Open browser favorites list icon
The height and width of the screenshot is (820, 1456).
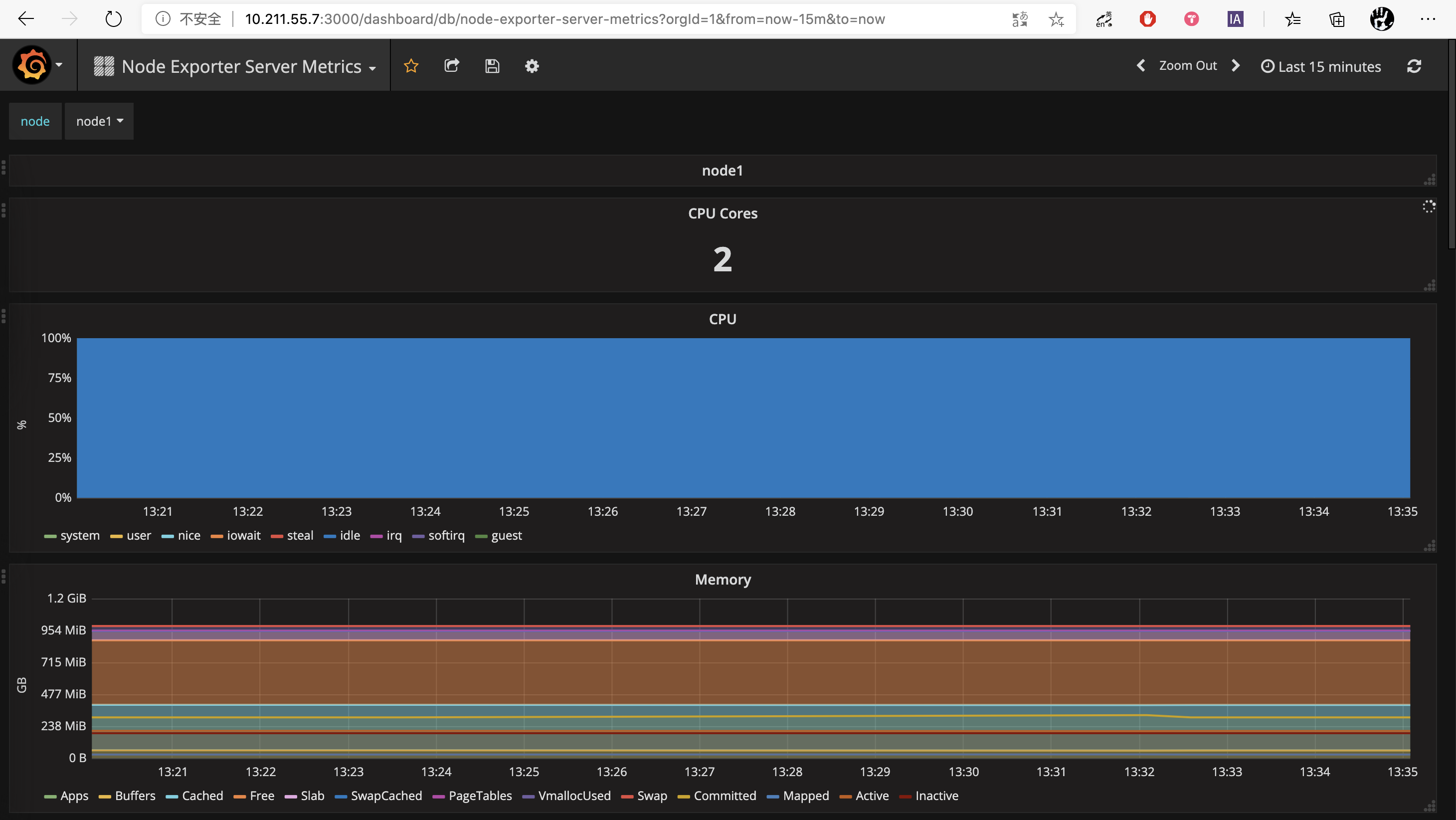(x=1292, y=19)
